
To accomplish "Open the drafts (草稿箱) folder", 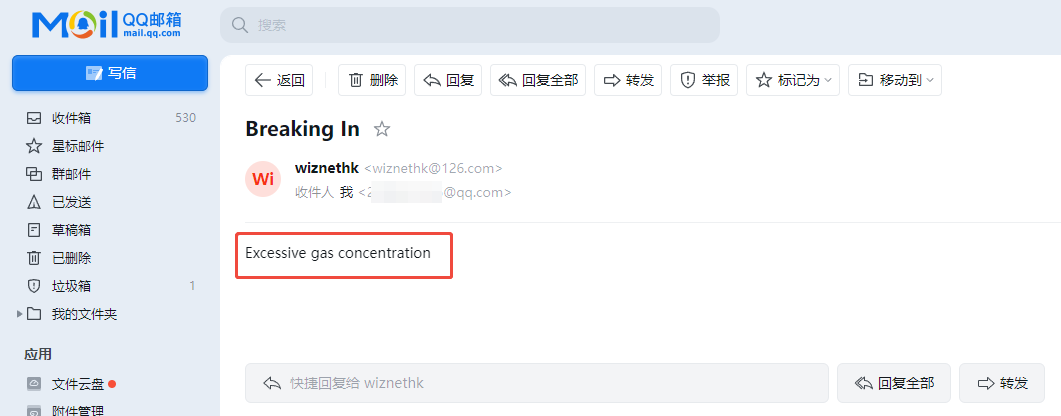I will coord(71,230).
